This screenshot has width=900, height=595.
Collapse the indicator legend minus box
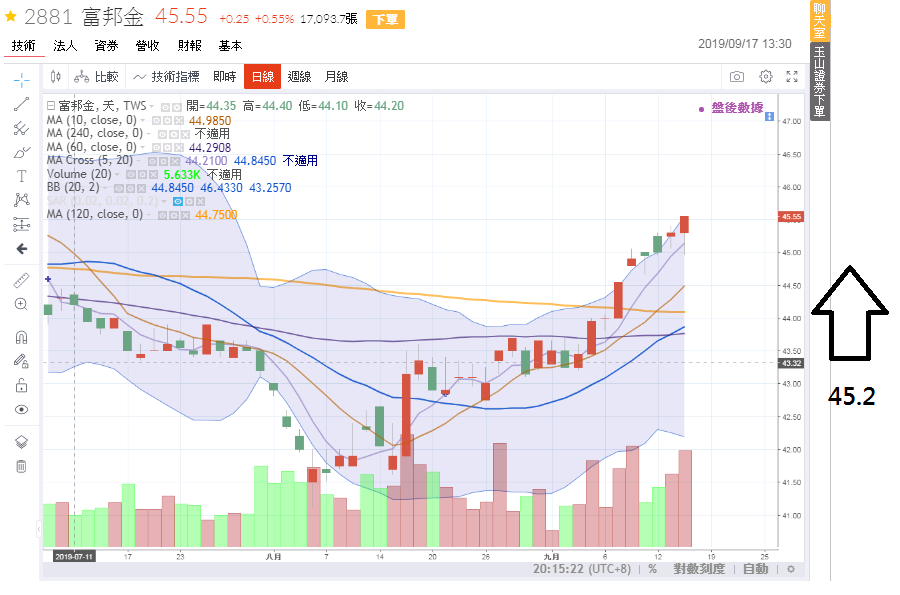(51, 106)
